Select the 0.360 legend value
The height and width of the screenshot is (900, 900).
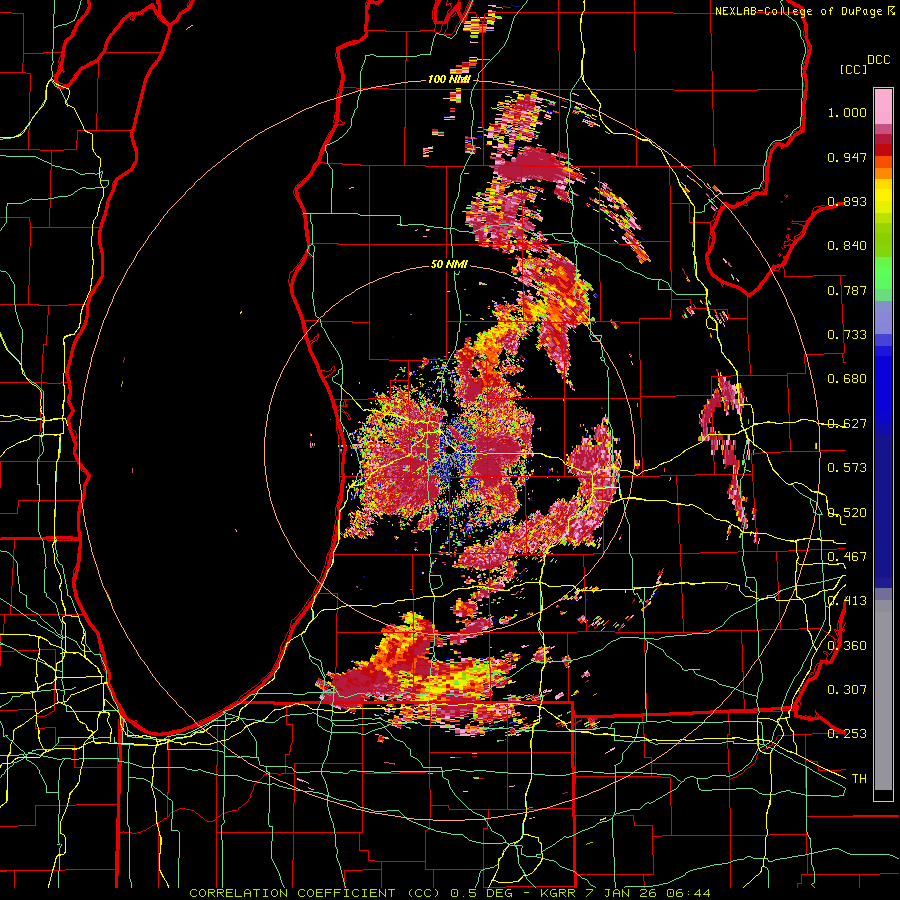click(x=847, y=646)
